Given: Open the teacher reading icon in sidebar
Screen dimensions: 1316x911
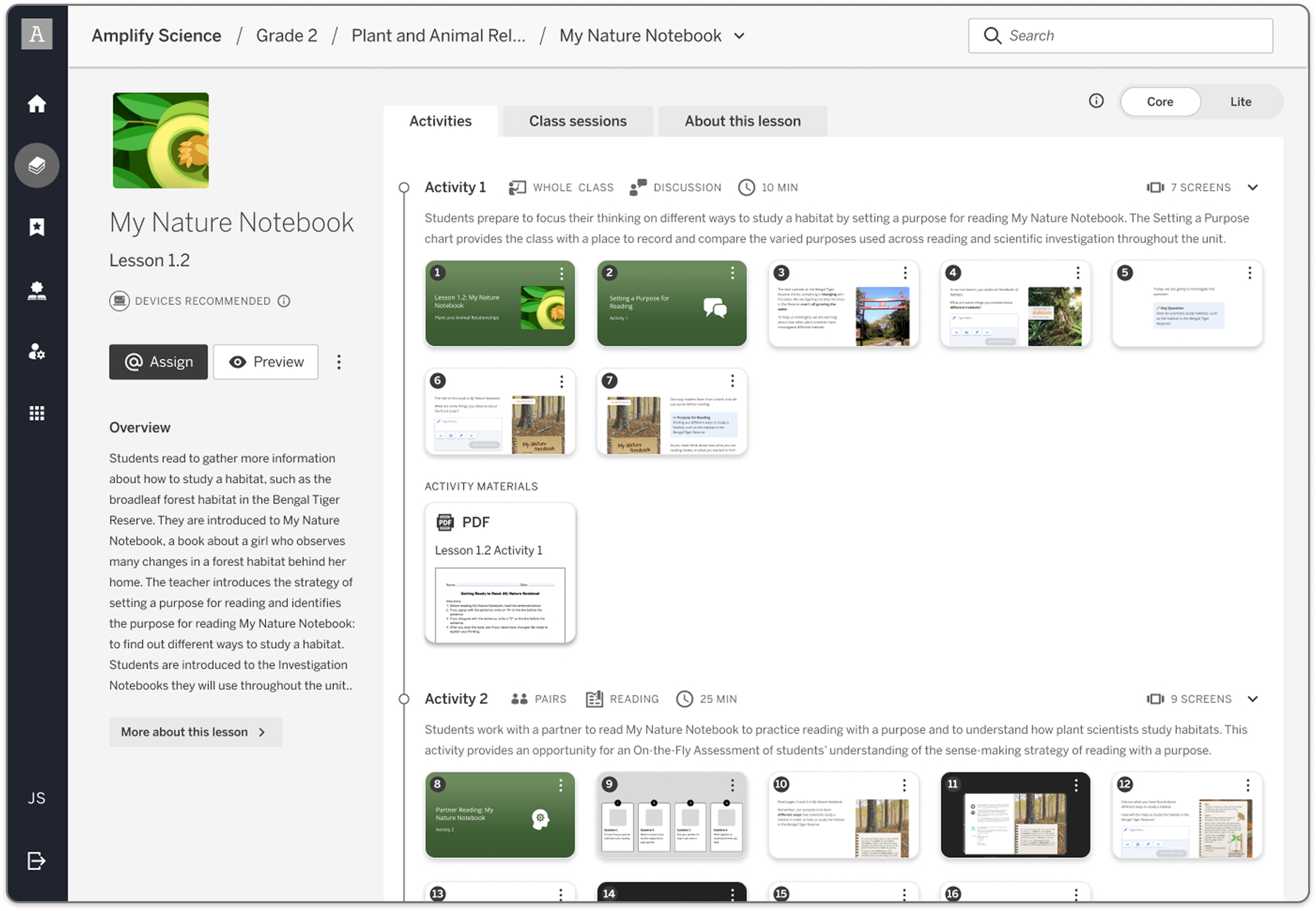Looking at the screenshot, I should (36, 291).
